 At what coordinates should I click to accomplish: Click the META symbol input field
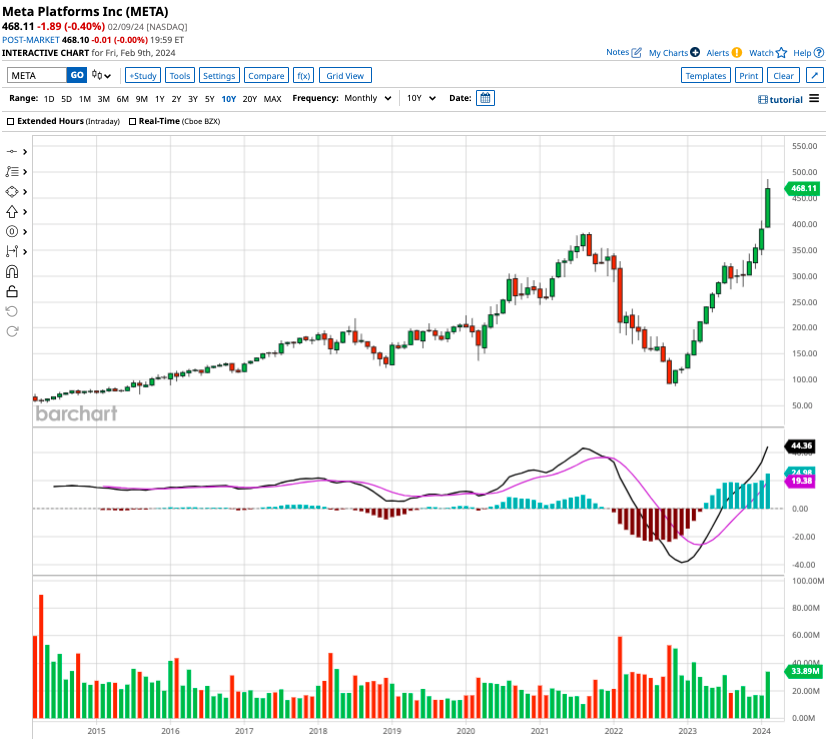click(37, 75)
